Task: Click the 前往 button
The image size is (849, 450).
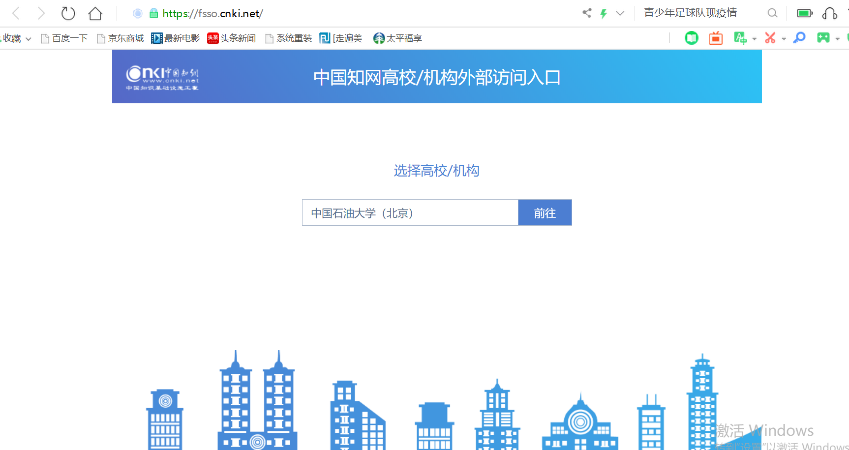Action: 545,213
